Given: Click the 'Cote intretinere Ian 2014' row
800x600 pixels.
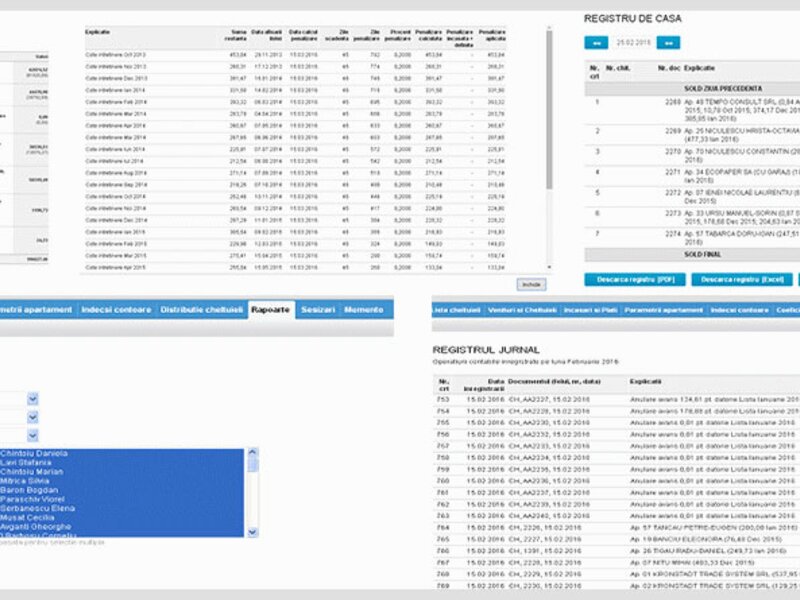Looking at the screenshot, I should coord(295,90).
